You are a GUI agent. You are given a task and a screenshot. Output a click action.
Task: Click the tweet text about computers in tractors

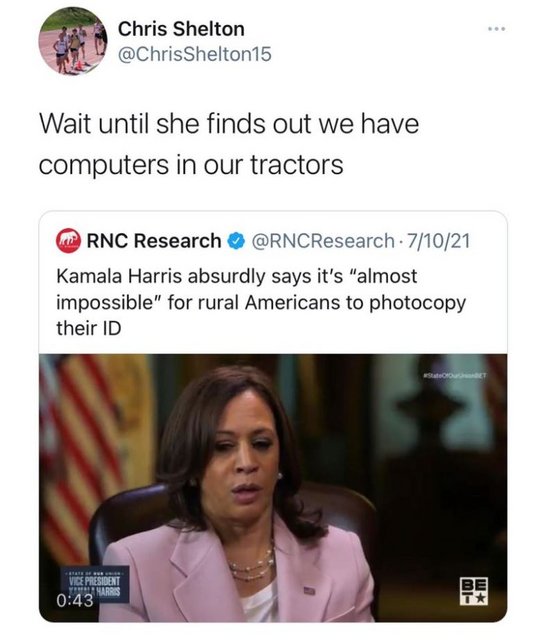[x=229, y=144]
